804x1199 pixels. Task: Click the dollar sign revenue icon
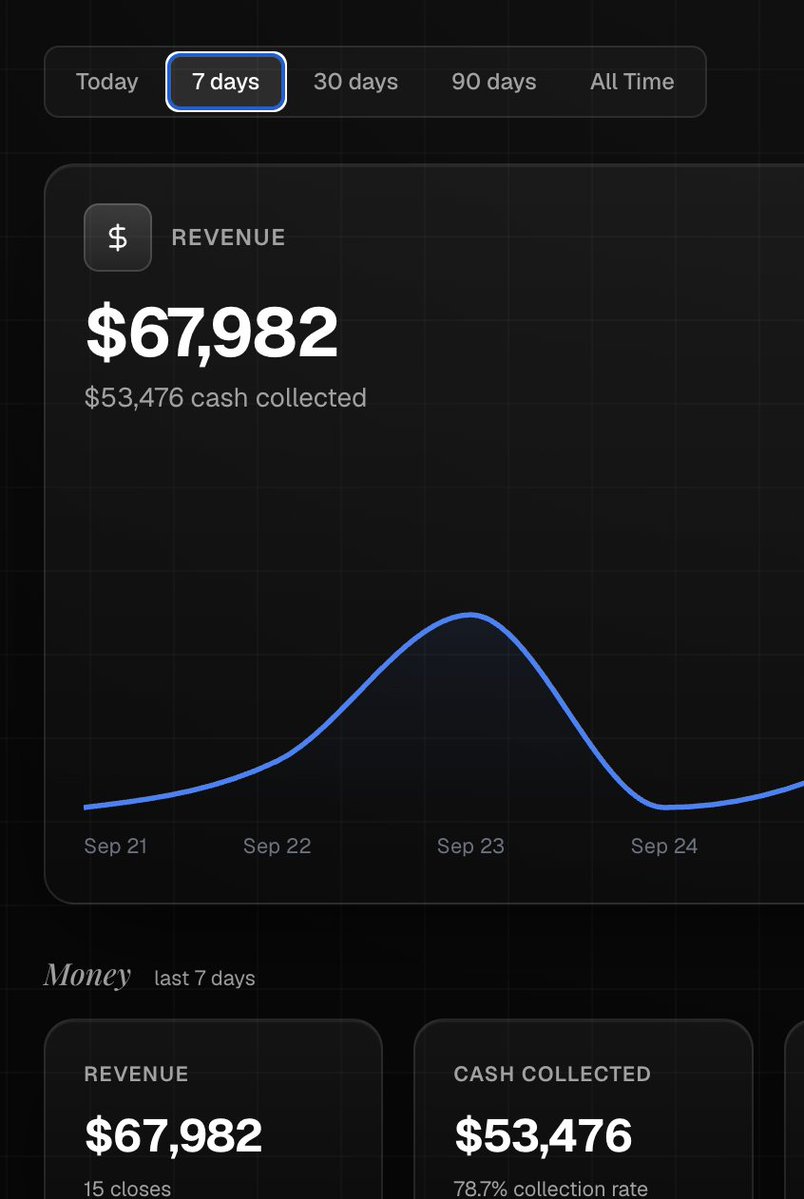[118, 237]
